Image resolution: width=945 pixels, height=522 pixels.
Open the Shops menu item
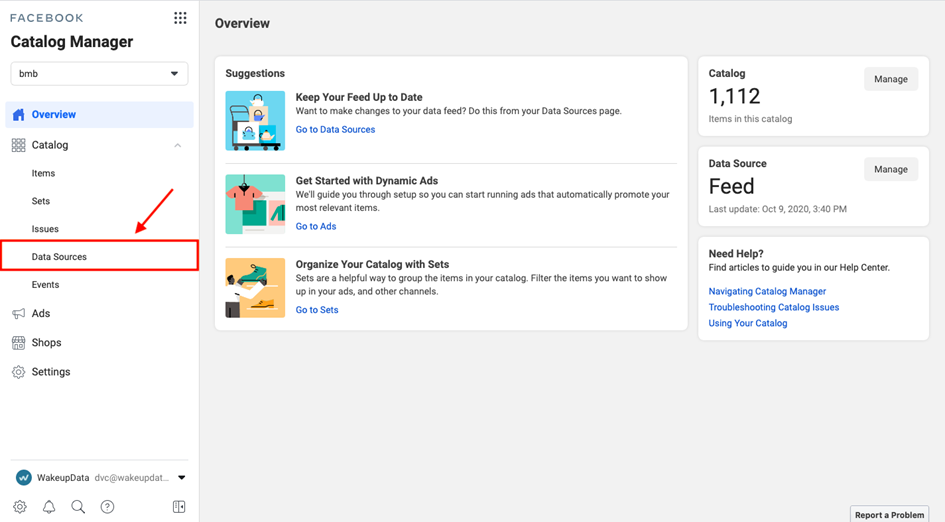(46, 342)
